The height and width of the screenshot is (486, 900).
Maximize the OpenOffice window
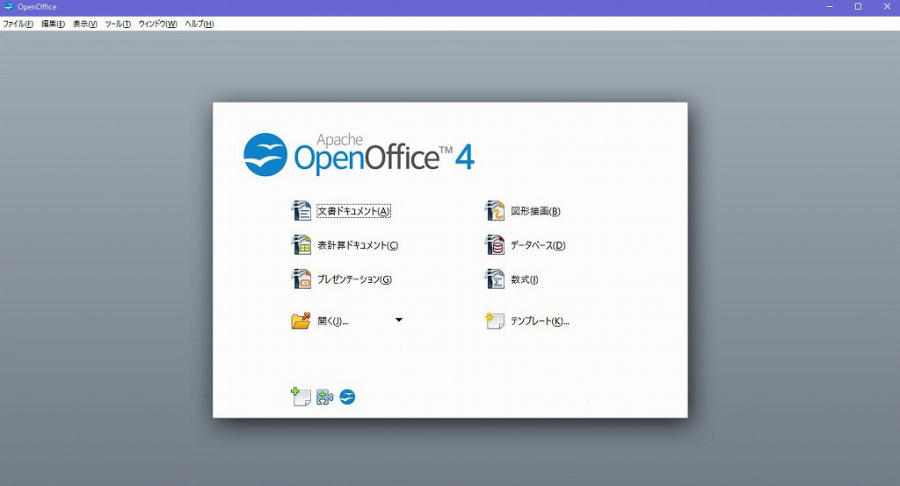point(858,7)
